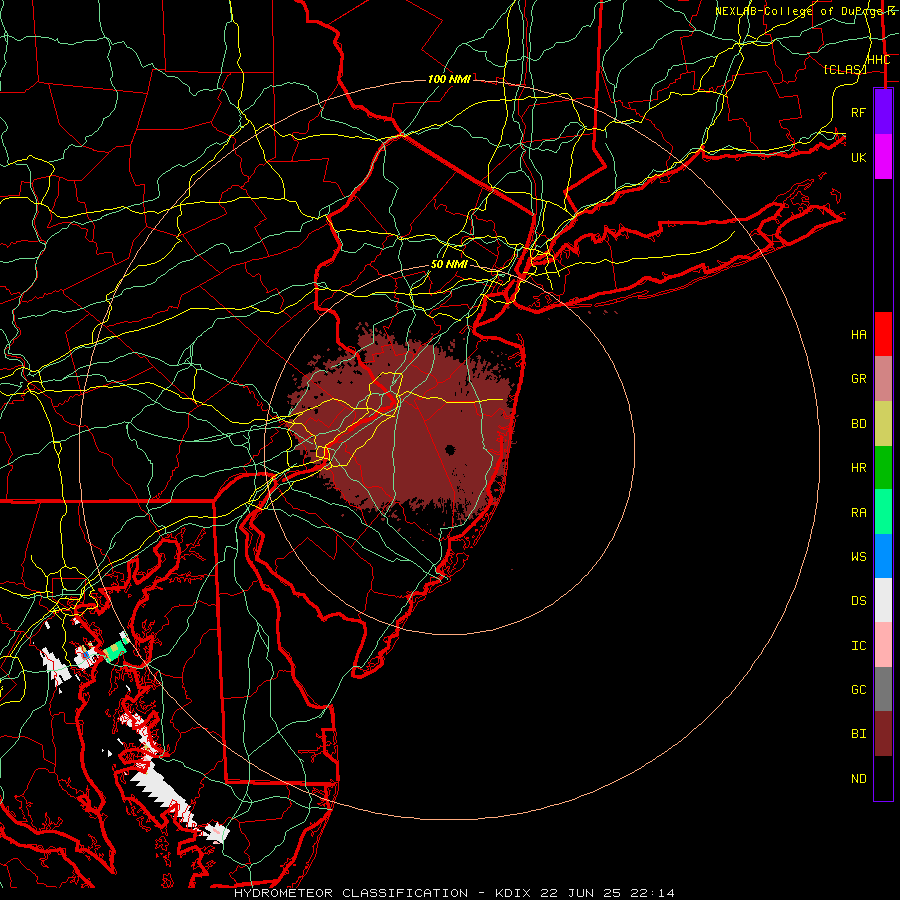Select the GC gray legend swatch
Screen dimensions: 900x900
(883, 689)
